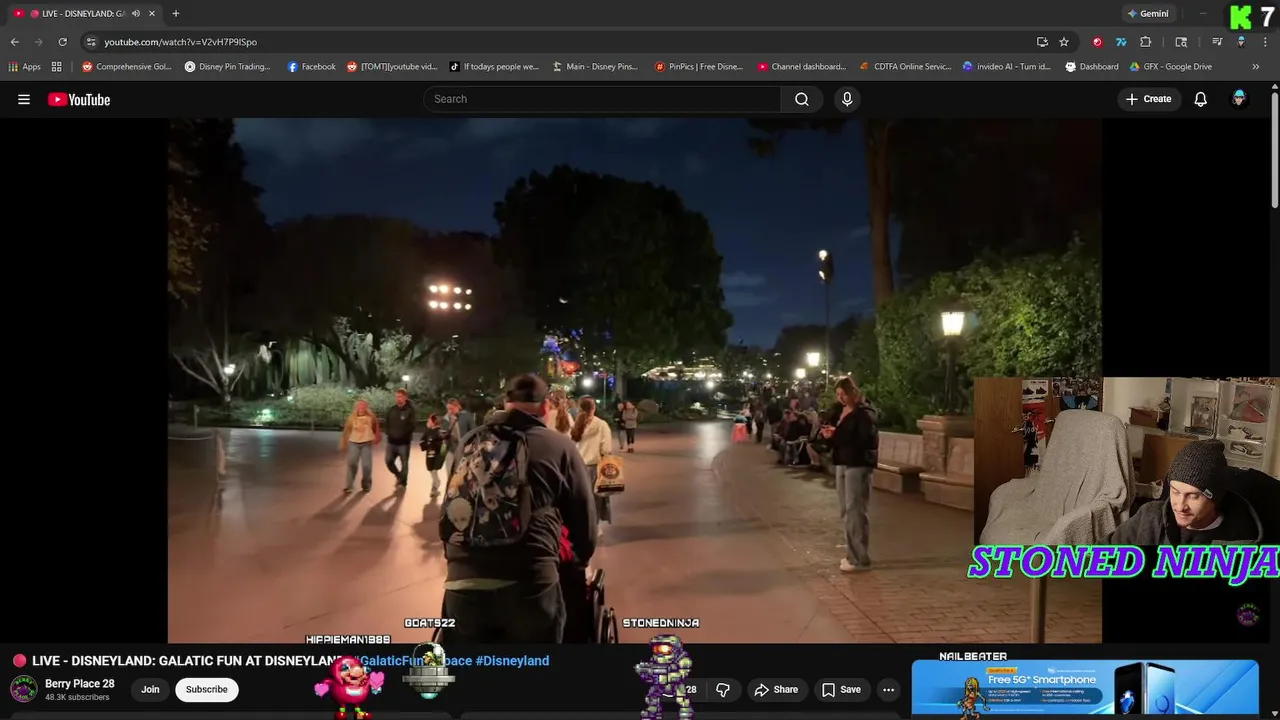This screenshot has width=1280, height=720.
Task: Dislike the video with thumbs-down
Action: click(x=723, y=689)
